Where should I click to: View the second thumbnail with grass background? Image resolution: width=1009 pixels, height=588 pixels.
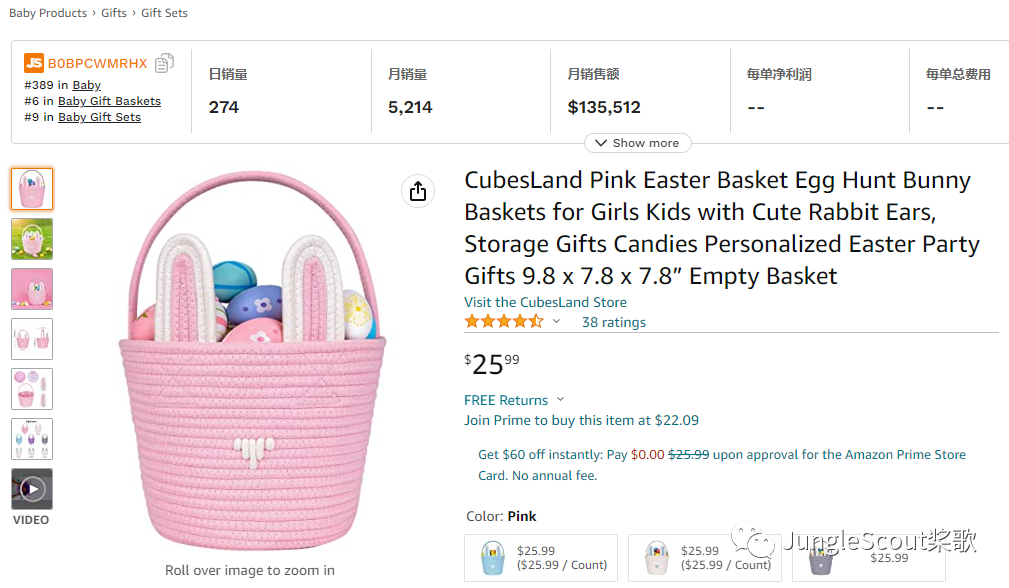(x=32, y=239)
